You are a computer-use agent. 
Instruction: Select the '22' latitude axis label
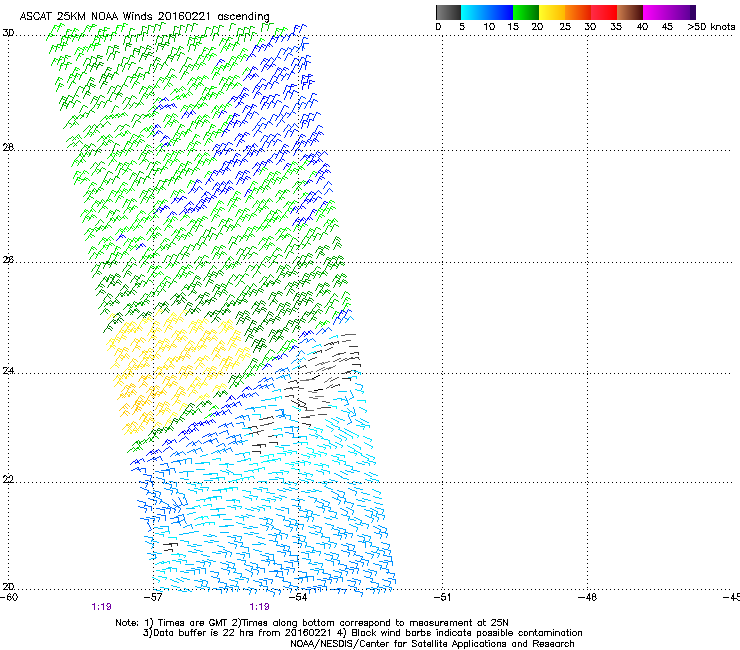coord(8,480)
